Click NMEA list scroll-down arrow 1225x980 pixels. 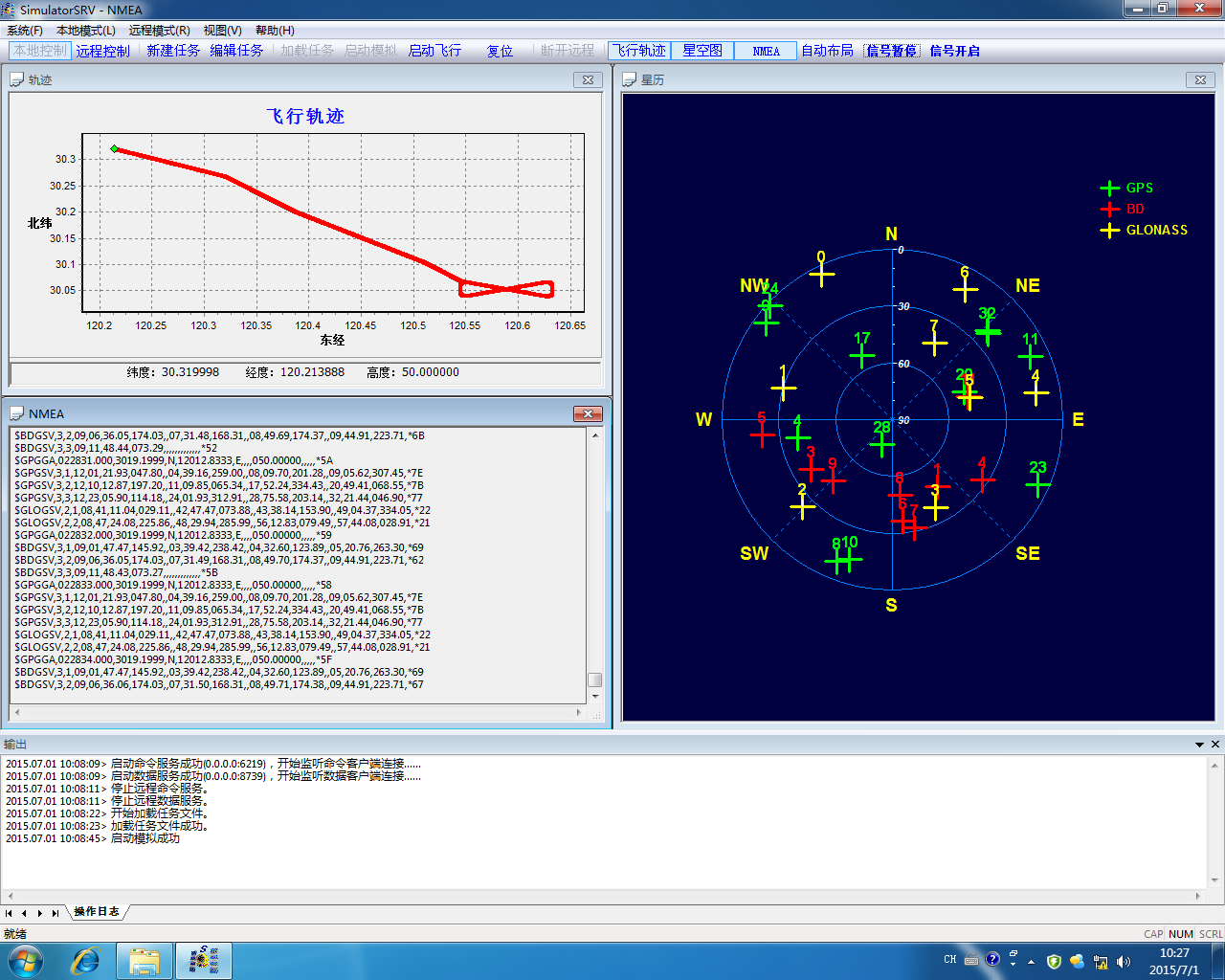pos(595,696)
